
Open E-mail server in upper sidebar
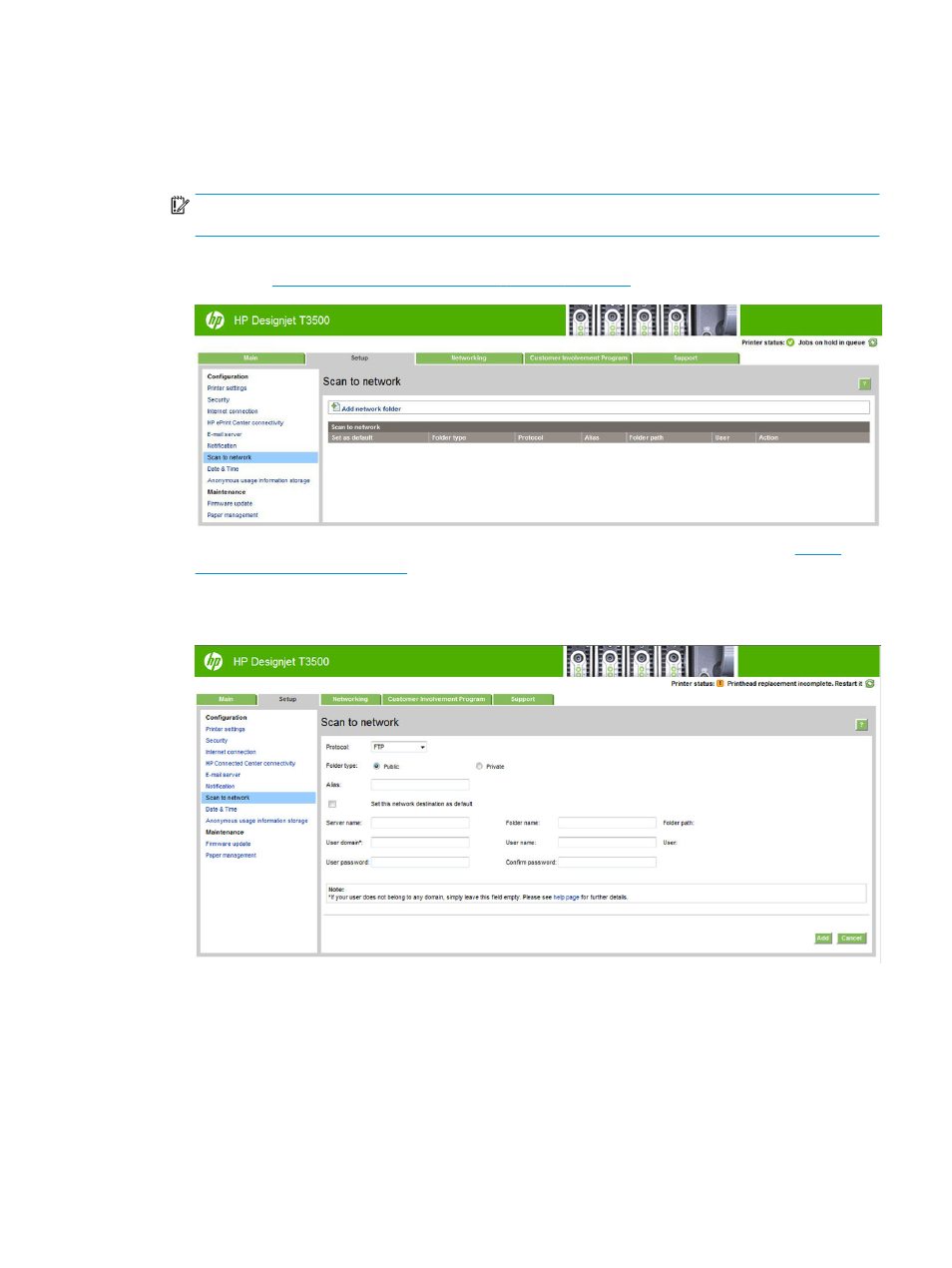(x=225, y=434)
